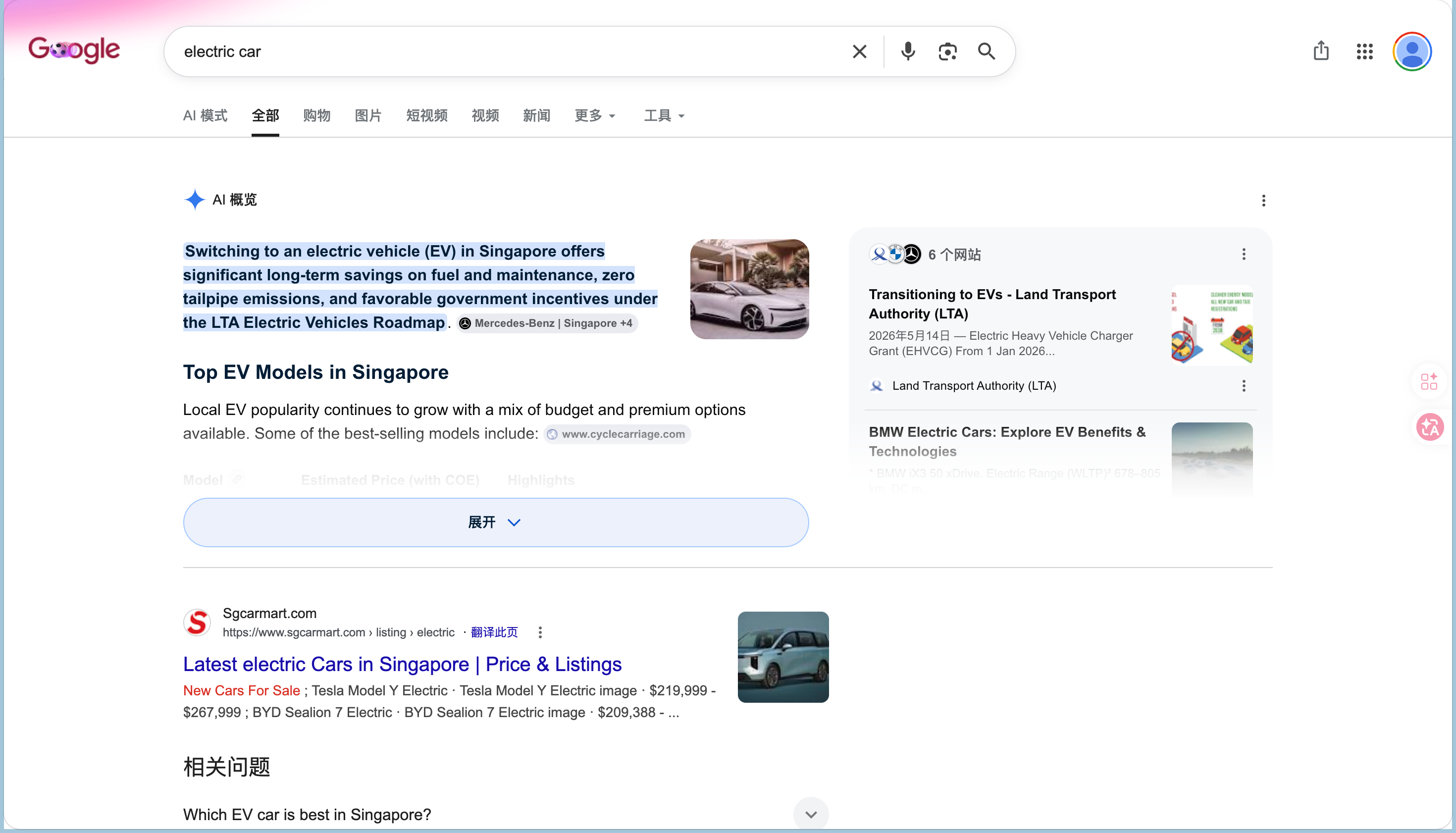Viewport: 1456px width, 833px height.
Task: Open the Google account avatar
Action: (x=1412, y=52)
